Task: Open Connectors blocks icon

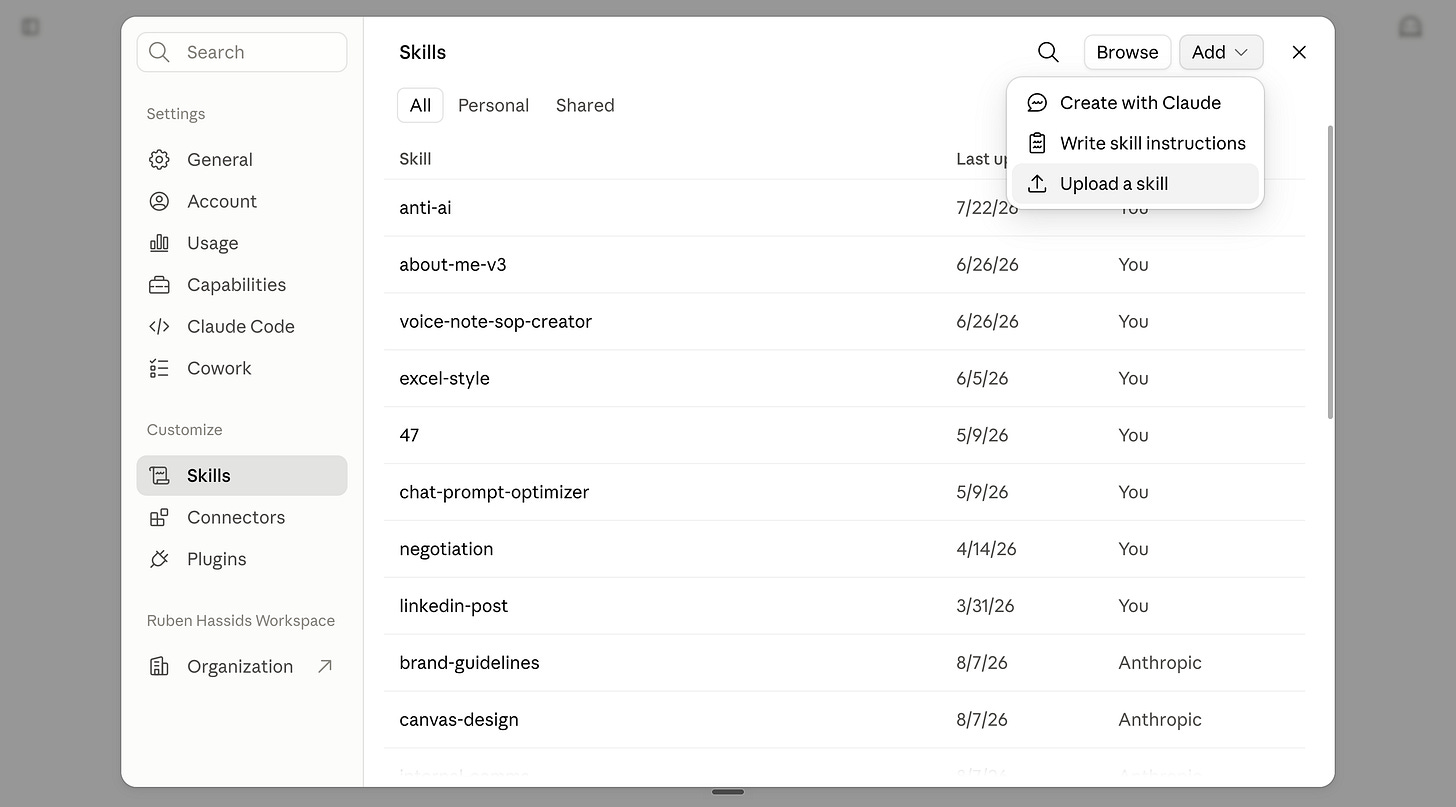Action: click(x=159, y=517)
